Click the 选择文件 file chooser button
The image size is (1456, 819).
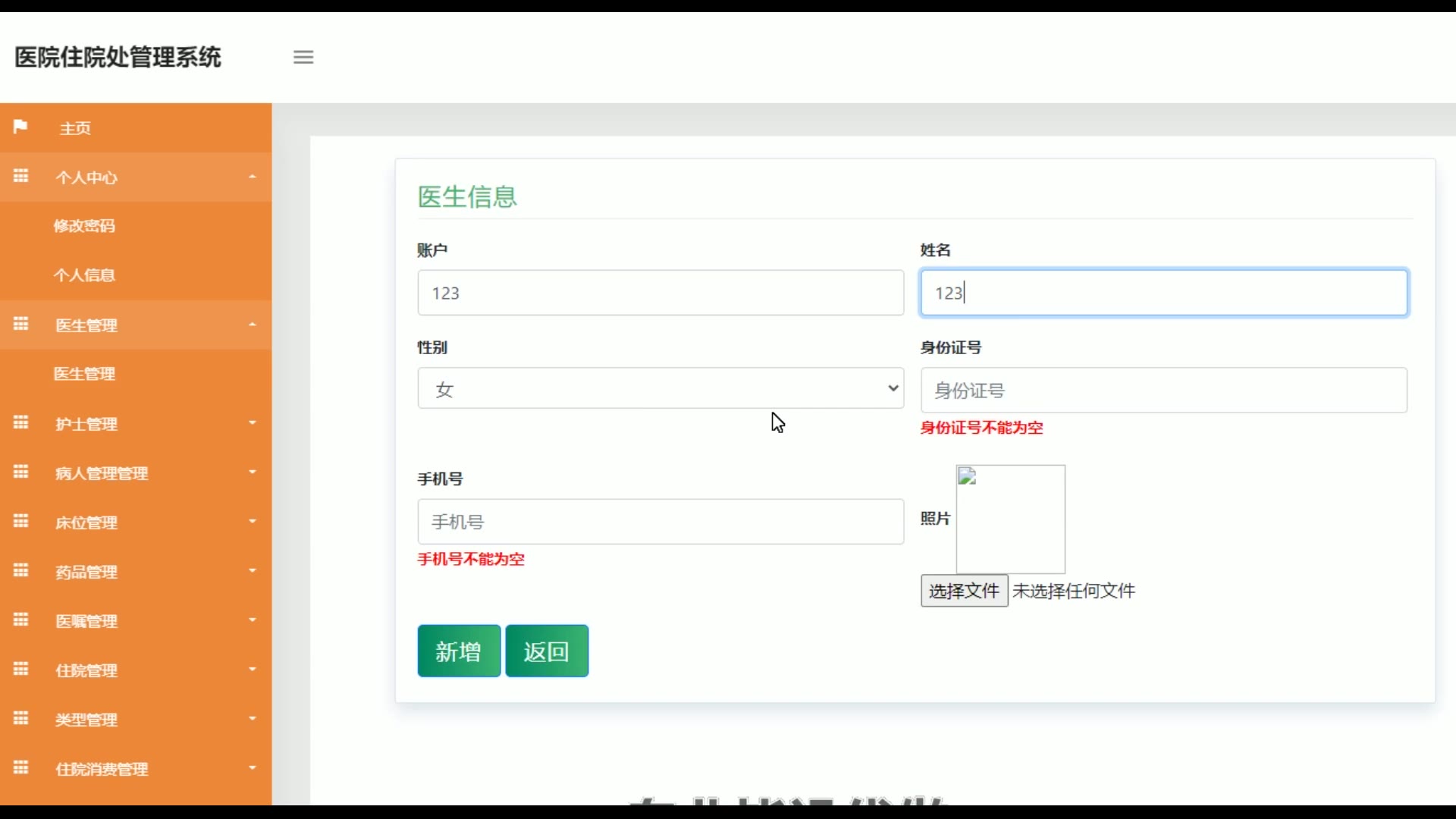point(964,591)
